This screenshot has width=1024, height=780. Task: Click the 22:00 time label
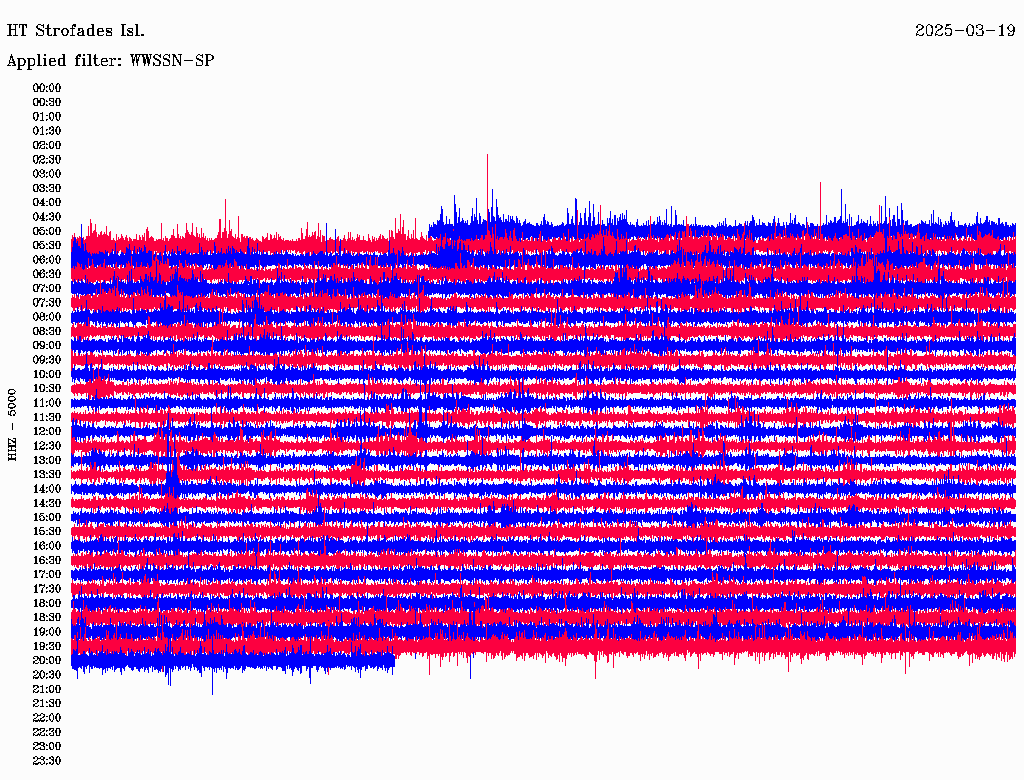(47, 718)
